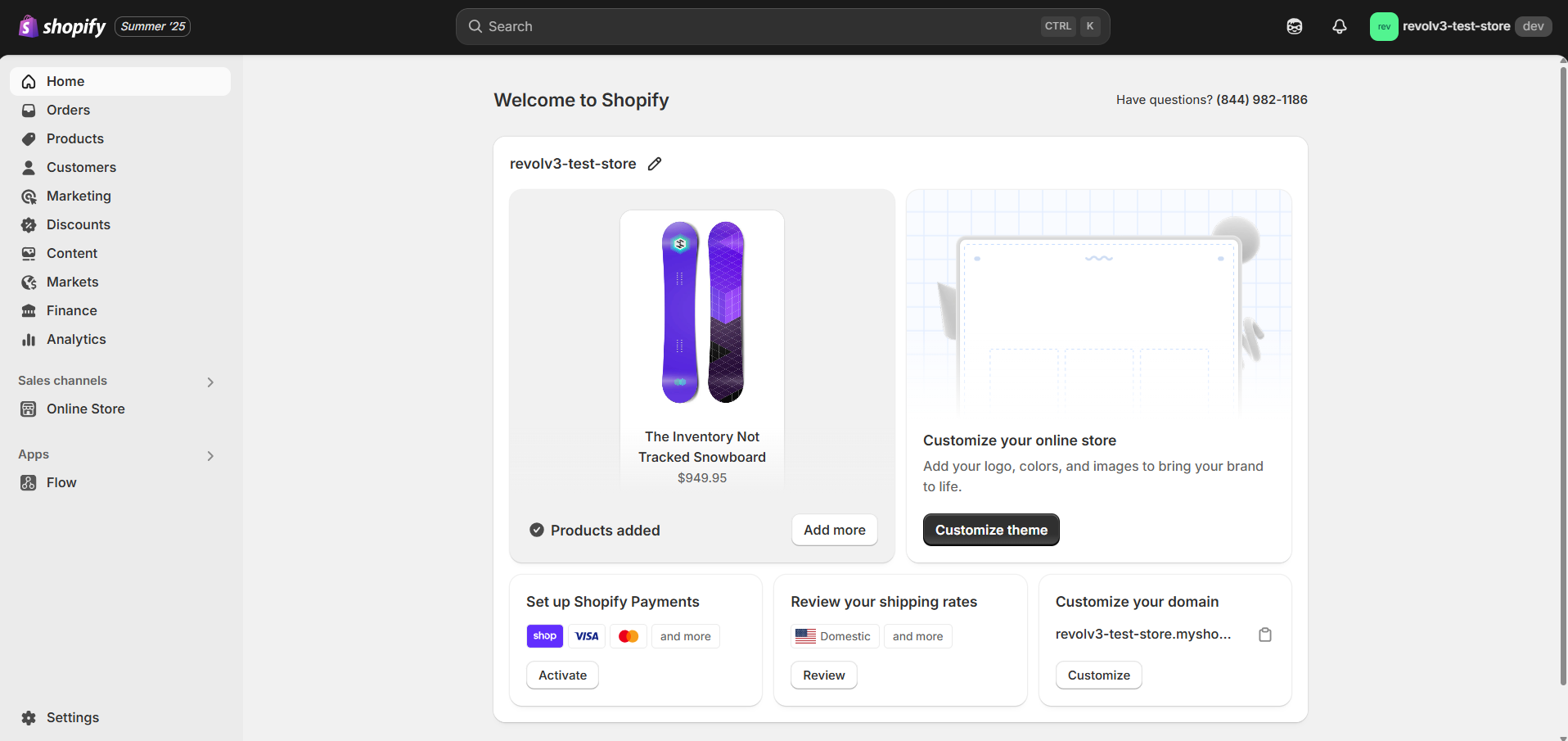This screenshot has height=741, width=1568.
Task: Select Products in the sidebar
Action: tap(75, 138)
